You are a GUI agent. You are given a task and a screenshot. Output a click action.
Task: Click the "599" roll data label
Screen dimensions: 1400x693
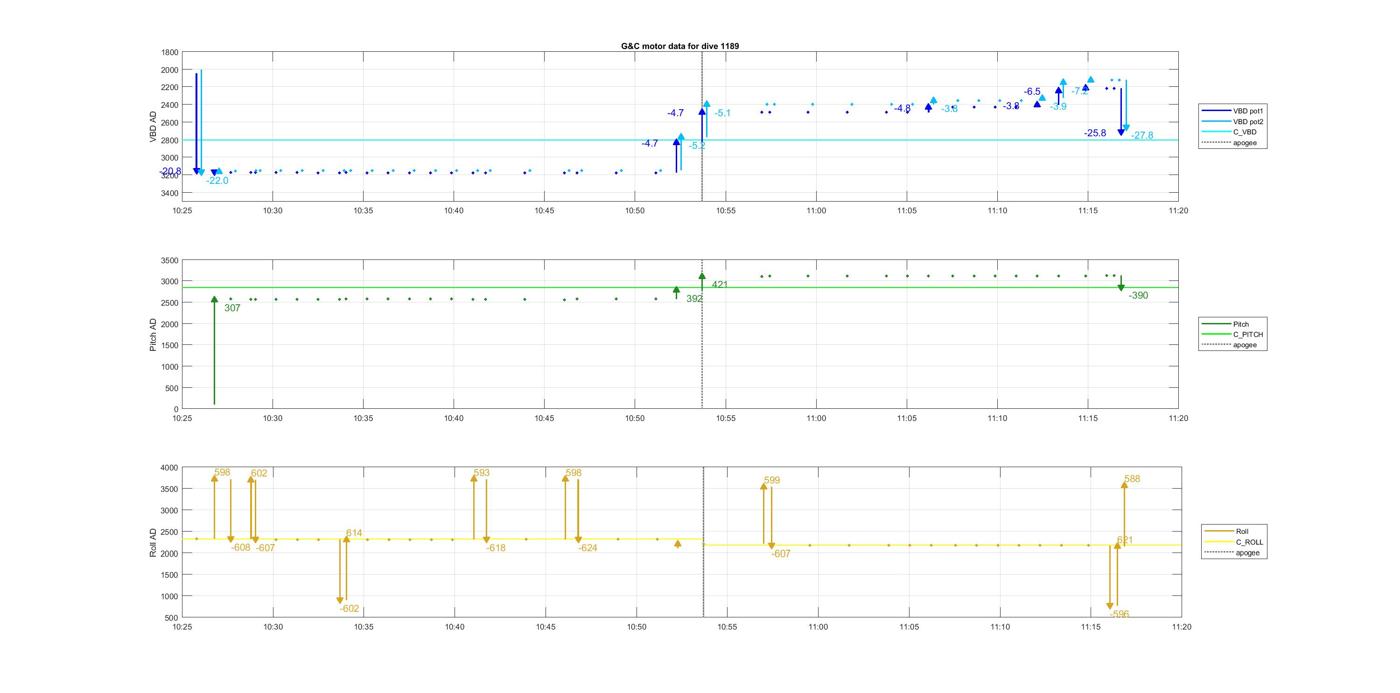point(772,481)
